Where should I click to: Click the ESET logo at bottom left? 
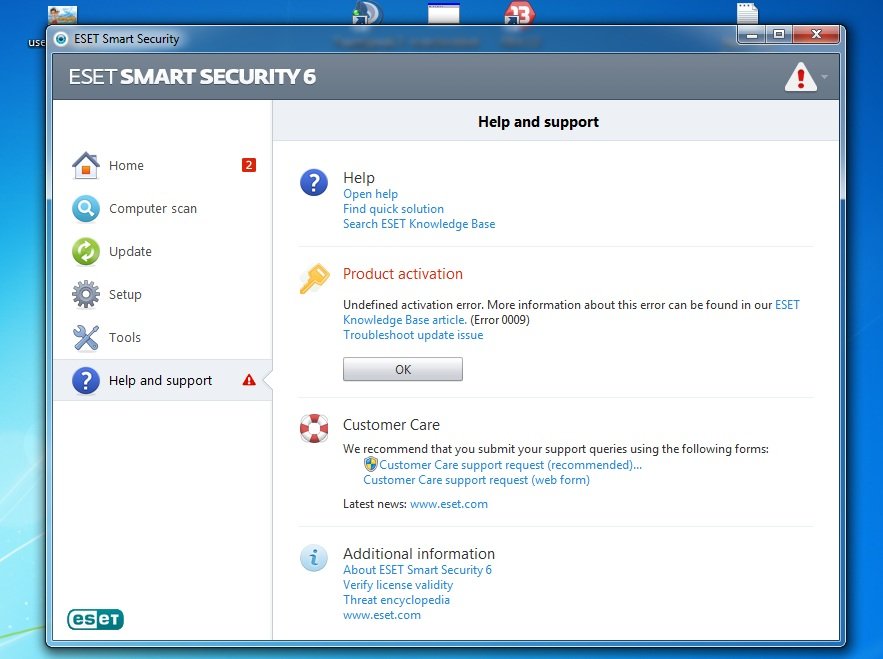pos(95,620)
